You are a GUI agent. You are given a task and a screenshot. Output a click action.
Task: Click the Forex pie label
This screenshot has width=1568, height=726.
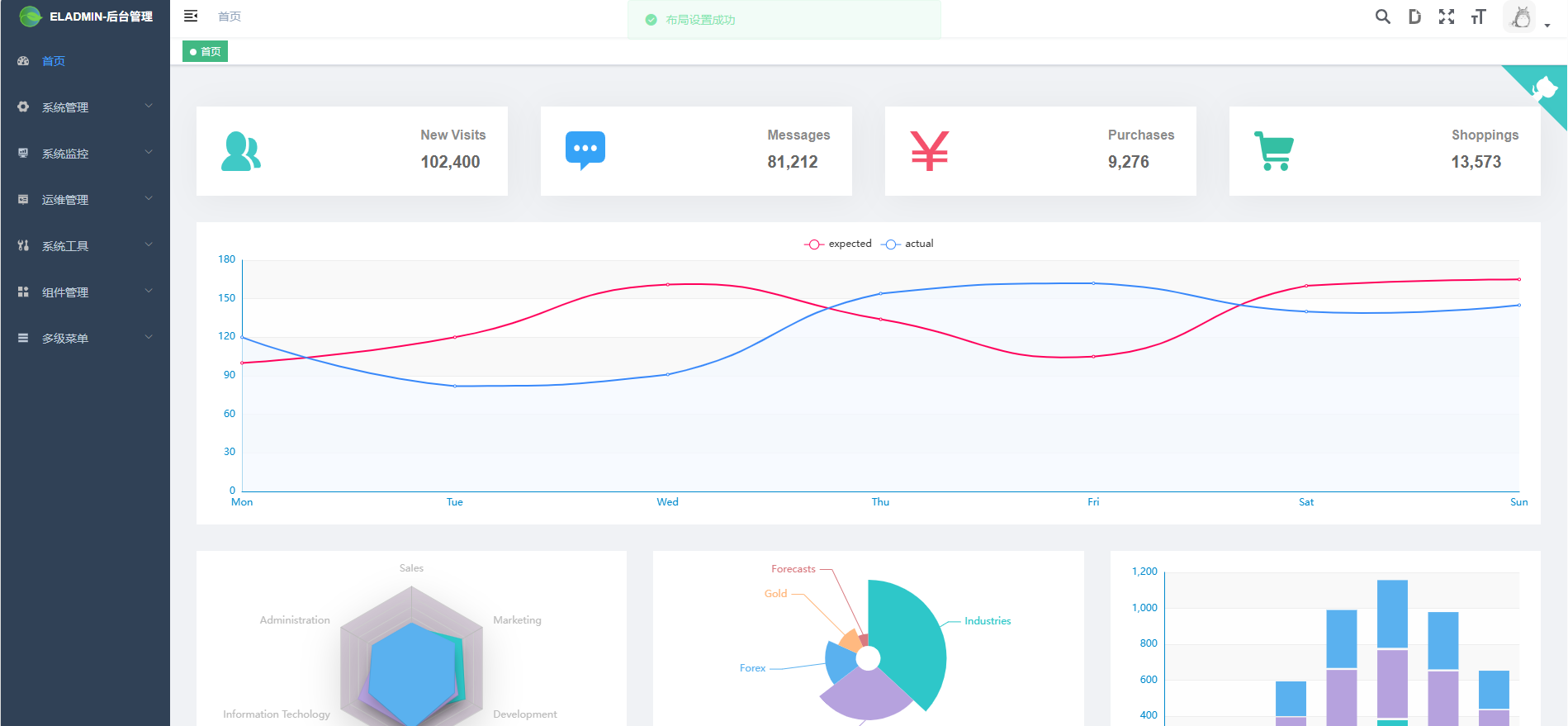[x=752, y=668]
